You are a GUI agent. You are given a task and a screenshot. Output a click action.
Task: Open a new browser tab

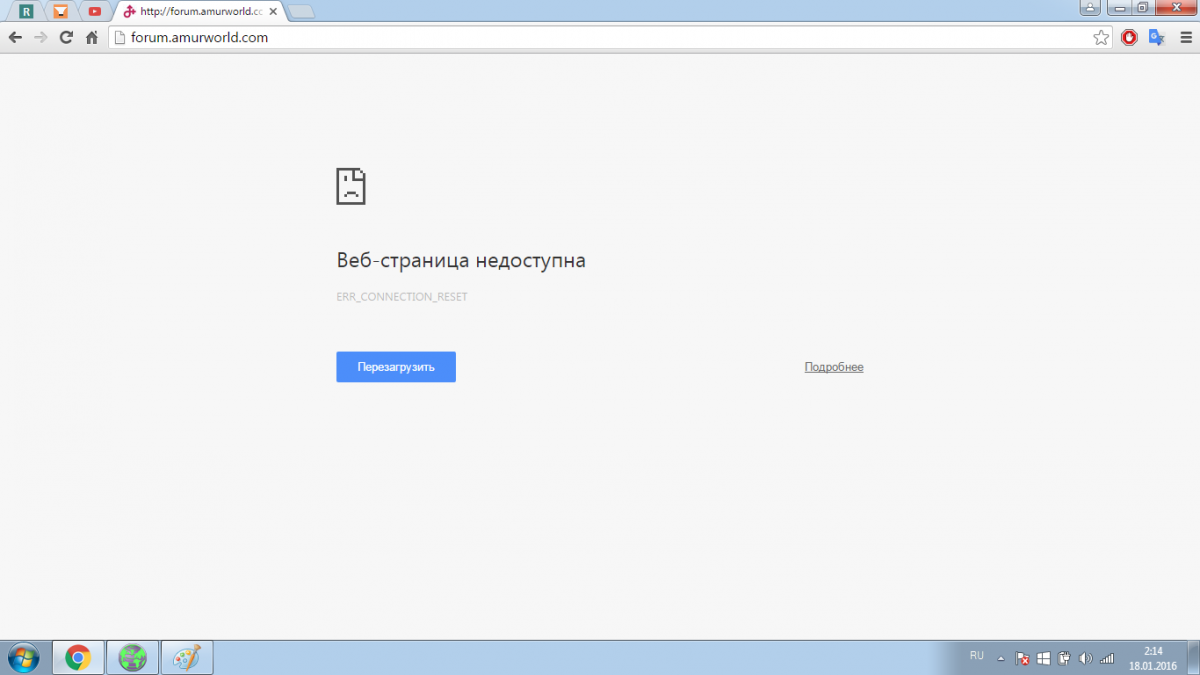click(300, 12)
